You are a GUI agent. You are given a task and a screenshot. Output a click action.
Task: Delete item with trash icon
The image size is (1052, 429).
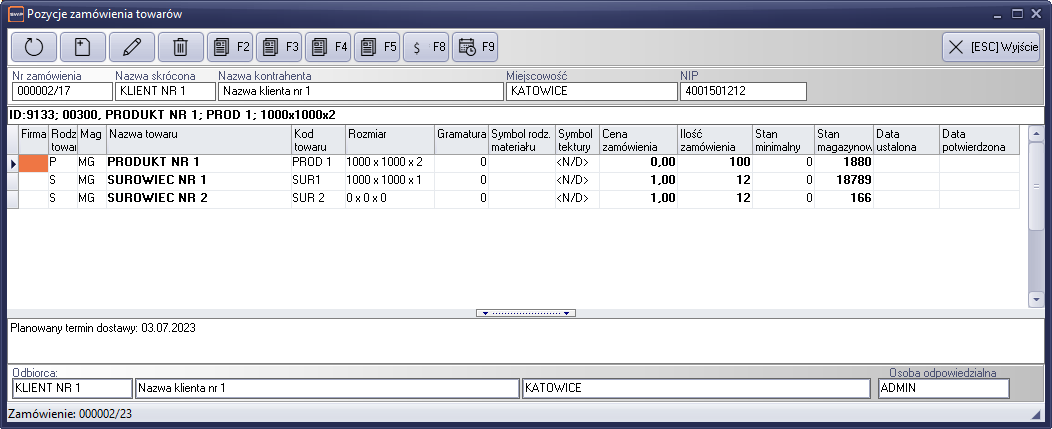coord(181,46)
